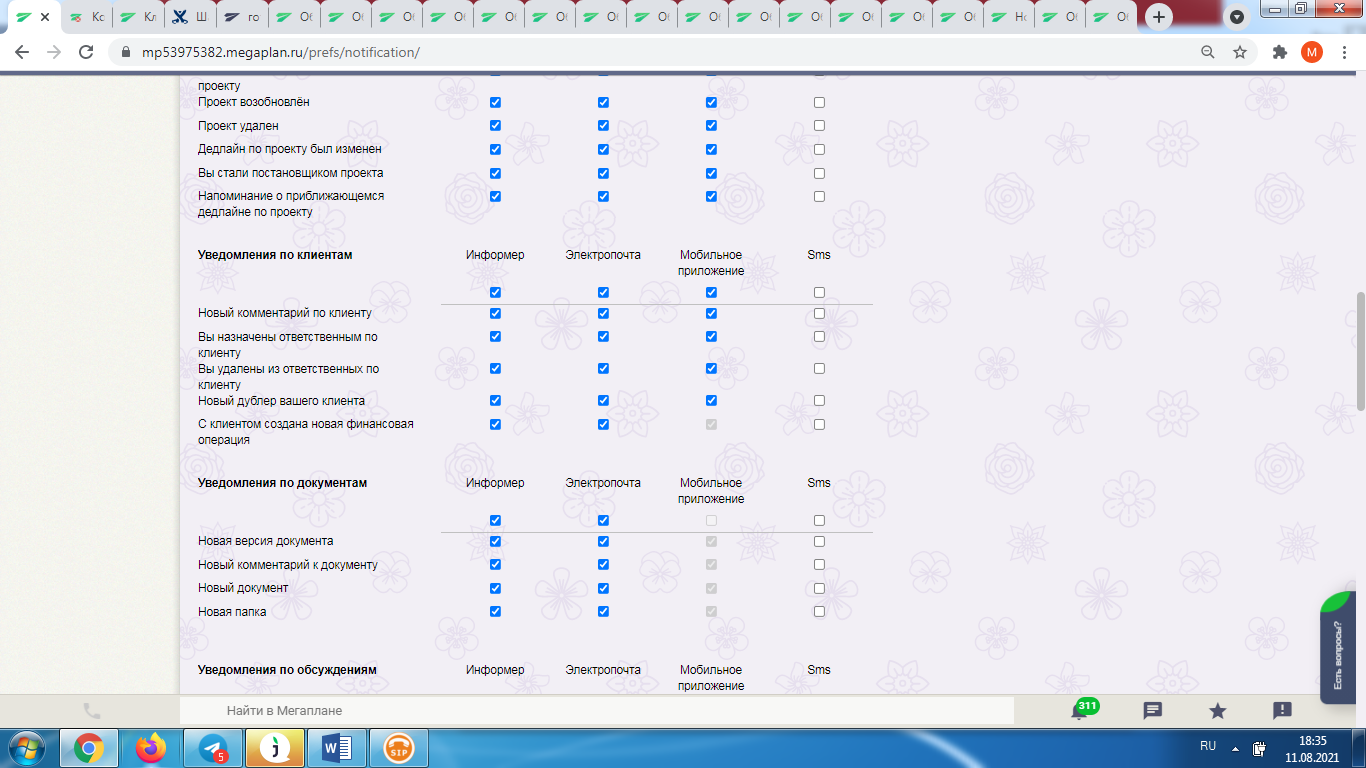This screenshot has height=768, width=1366.
Task: Open the green-yellow j app in taskbar
Action: point(275,748)
